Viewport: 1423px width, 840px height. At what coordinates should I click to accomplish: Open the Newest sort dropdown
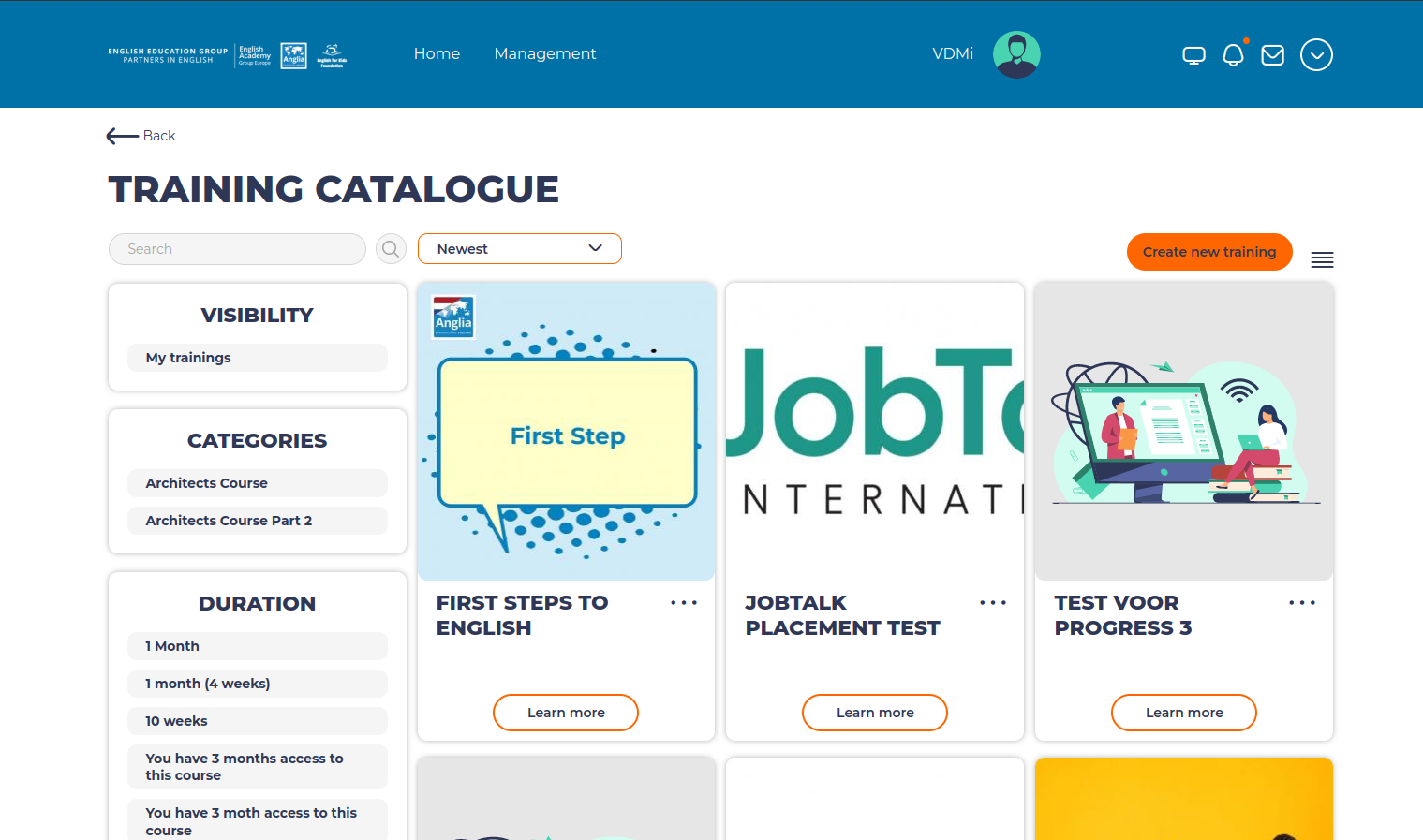[x=519, y=248]
